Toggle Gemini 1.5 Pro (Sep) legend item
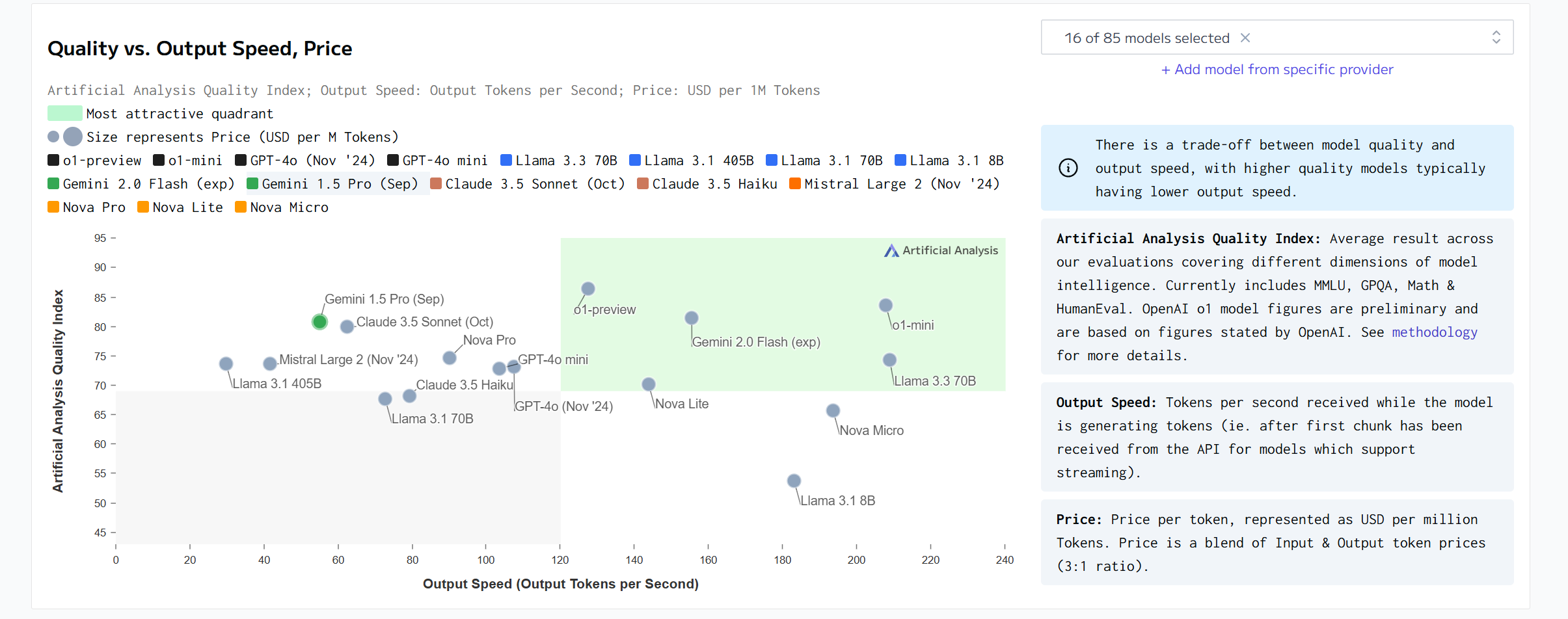This screenshot has height=619, width=1568. (x=332, y=184)
